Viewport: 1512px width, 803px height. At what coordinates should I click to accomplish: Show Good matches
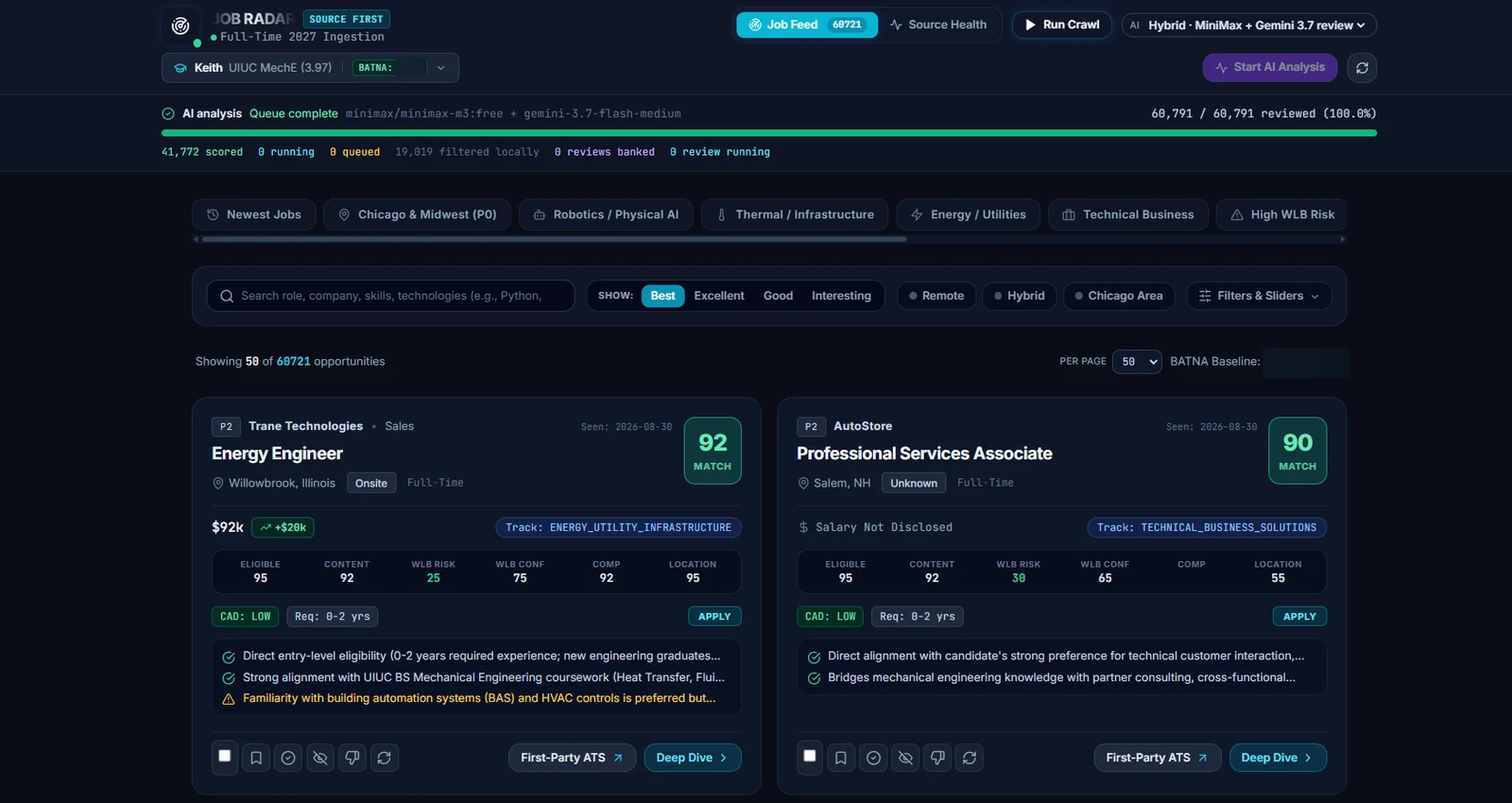[x=778, y=296]
